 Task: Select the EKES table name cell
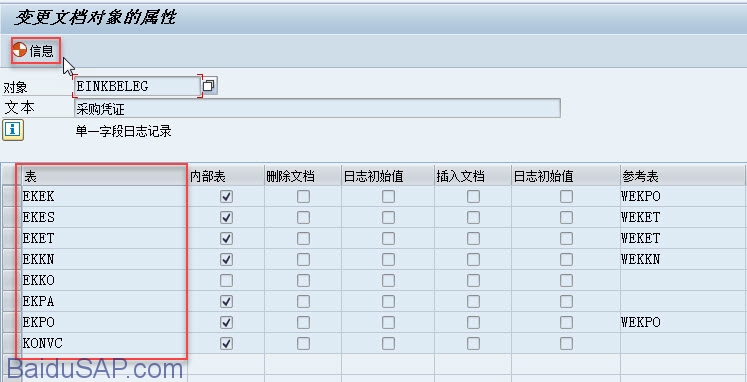(x=104, y=217)
